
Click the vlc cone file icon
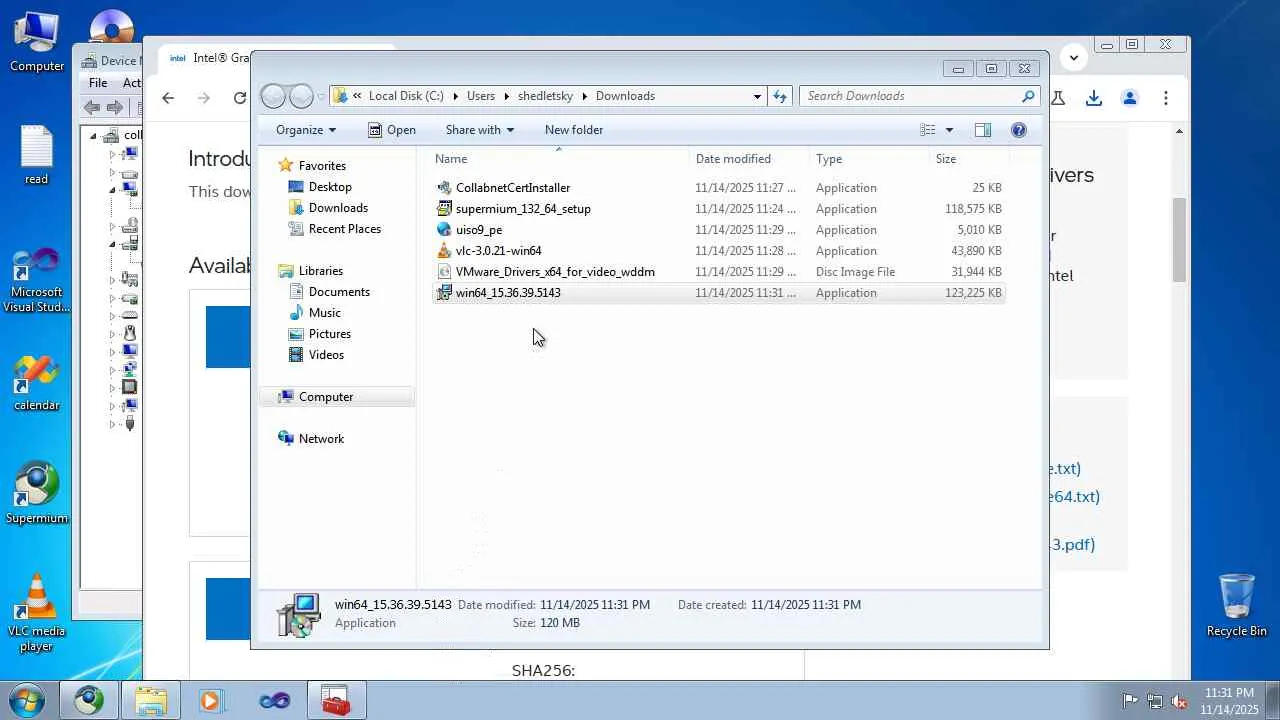click(x=444, y=251)
